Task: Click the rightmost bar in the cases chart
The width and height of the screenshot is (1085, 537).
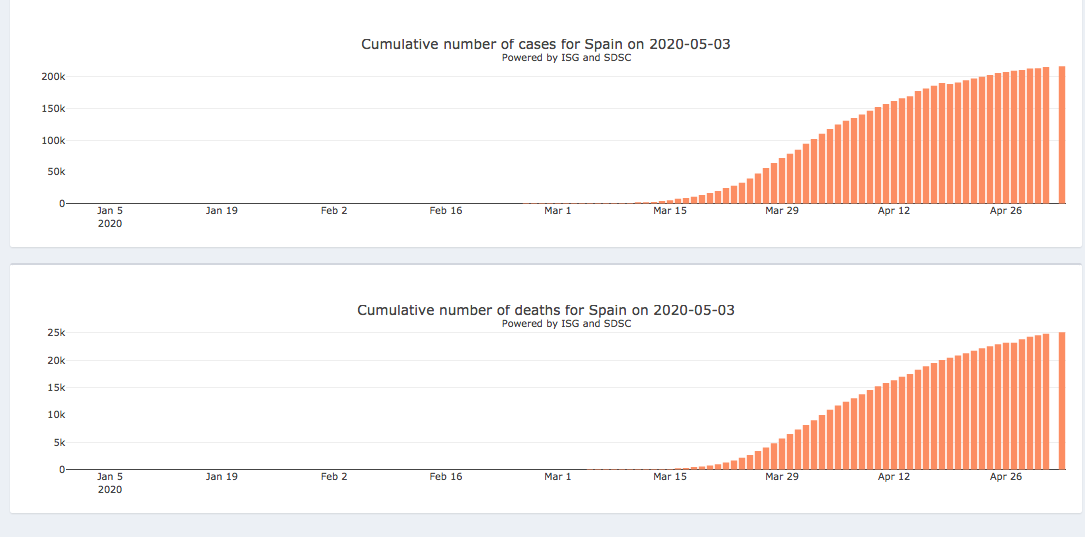Action: tap(1062, 135)
